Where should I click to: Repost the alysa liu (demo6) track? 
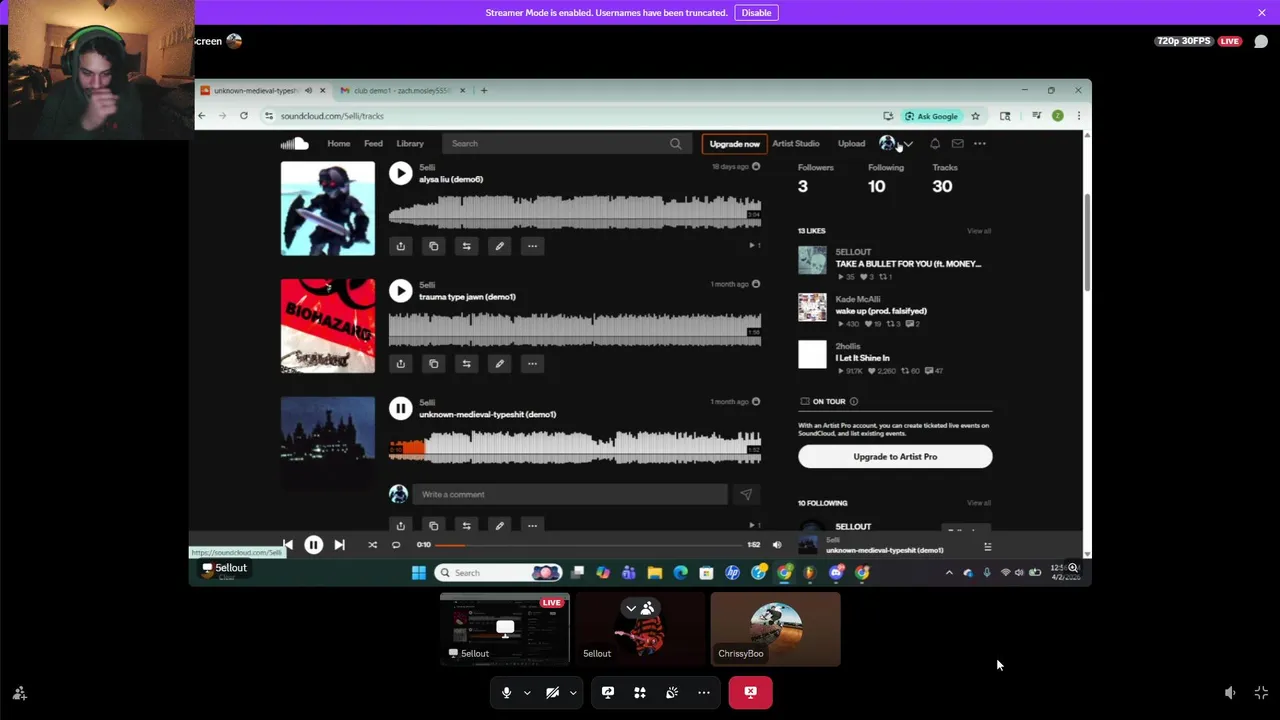point(466,246)
